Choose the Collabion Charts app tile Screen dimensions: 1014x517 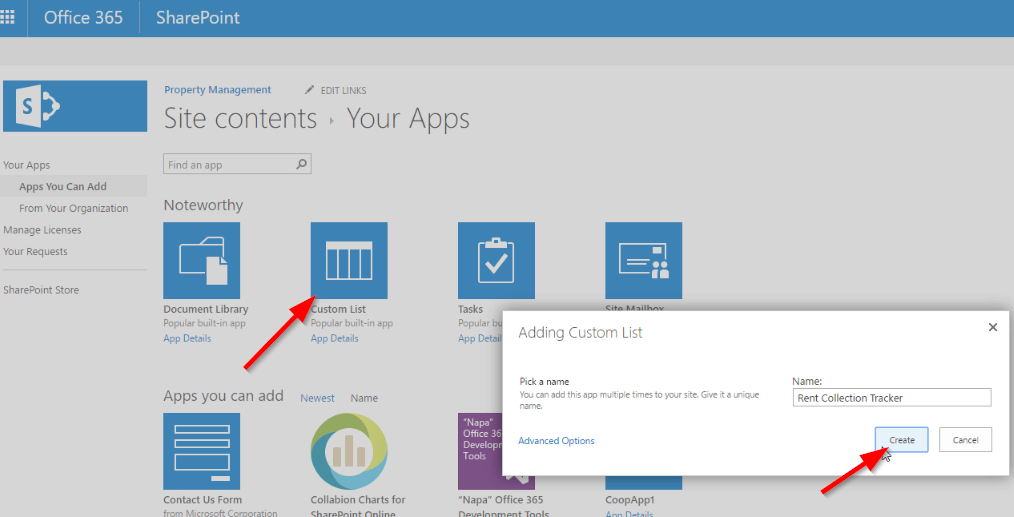(x=349, y=452)
